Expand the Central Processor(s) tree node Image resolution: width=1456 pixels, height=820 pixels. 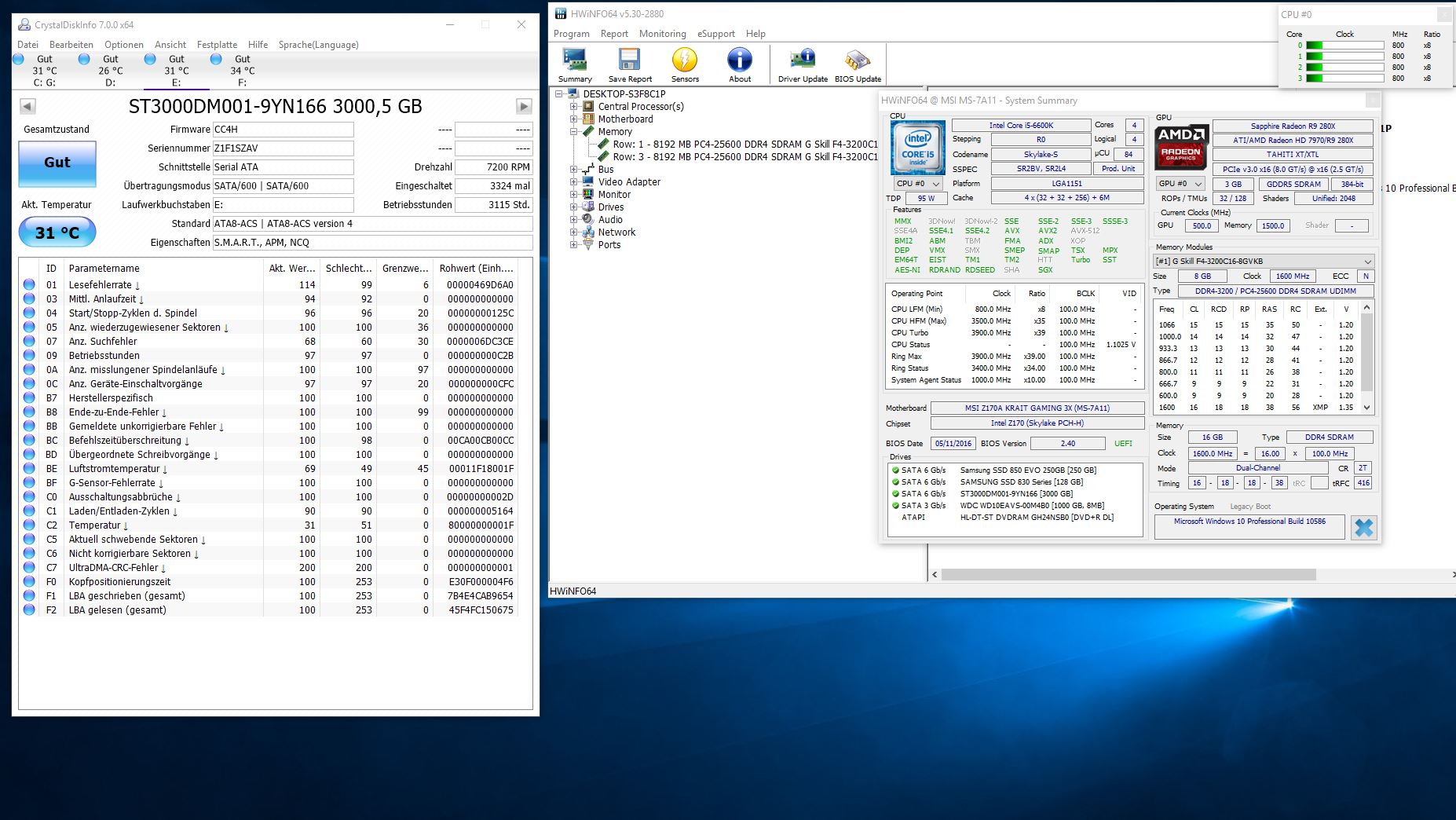click(x=573, y=107)
